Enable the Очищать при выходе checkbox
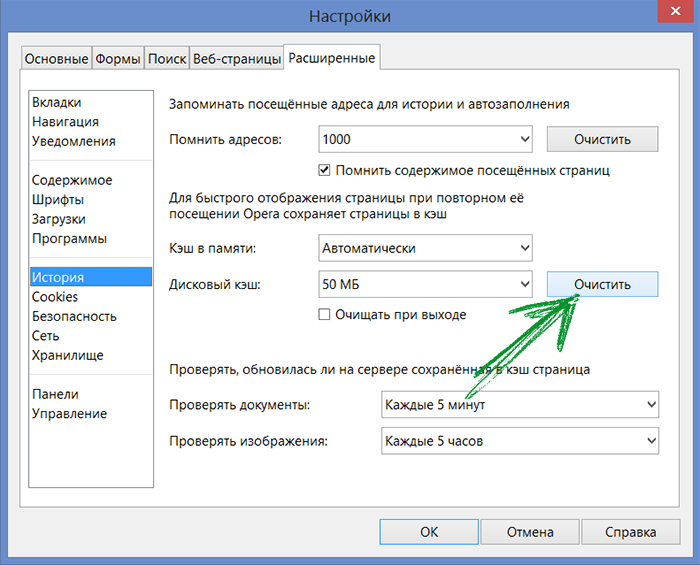Image resolution: width=700 pixels, height=565 pixels. click(324, 314)
